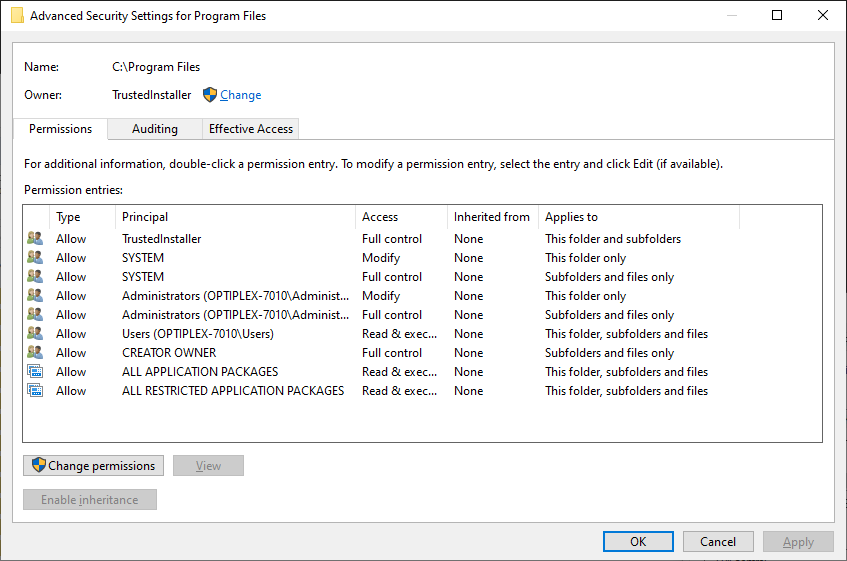
Task: Click 'This folder and subfolders' in the Applies to column
Action: 613,239
